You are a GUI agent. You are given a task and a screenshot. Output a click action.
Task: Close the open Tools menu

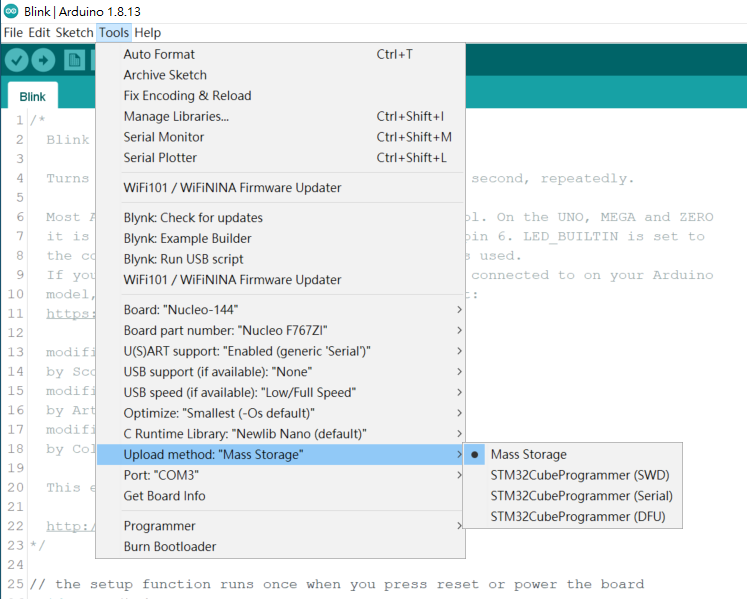click(114, 32)
